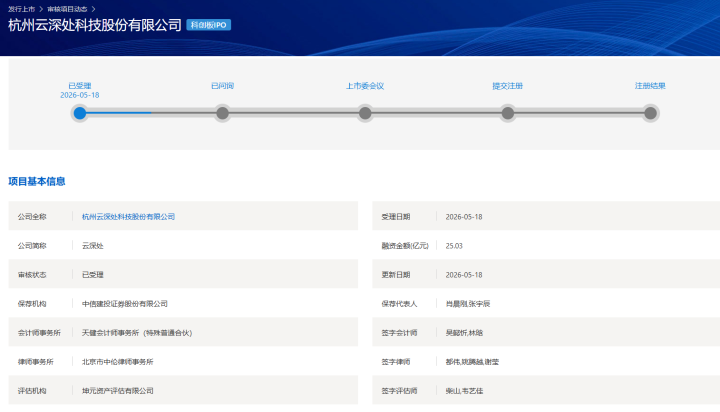Screen dimensions: 720x412
Task: Click the page title 杭州云深处科技股份有限公司
Action: pyautogui.click(x=95, y=25)
